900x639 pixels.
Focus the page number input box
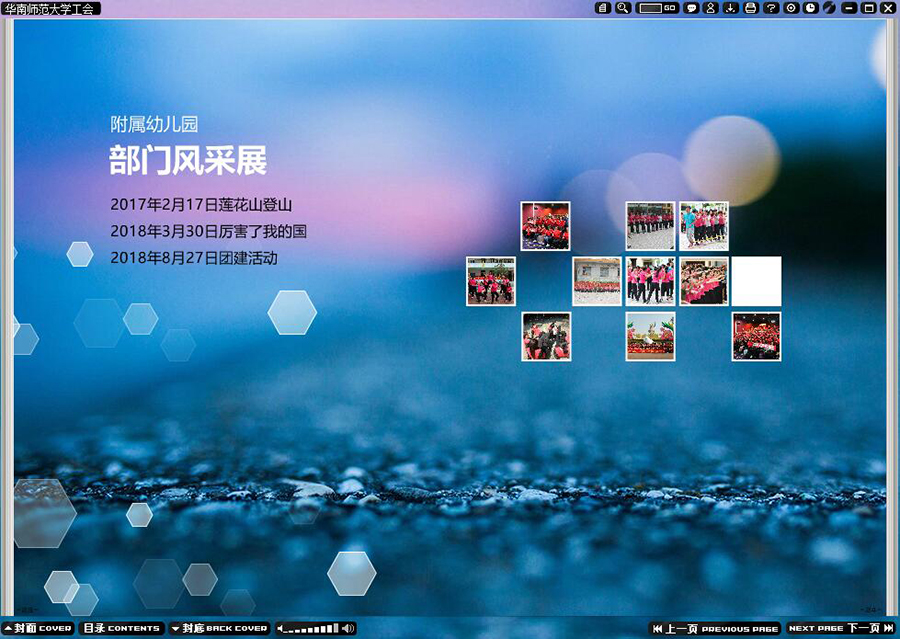click(650, 8)
